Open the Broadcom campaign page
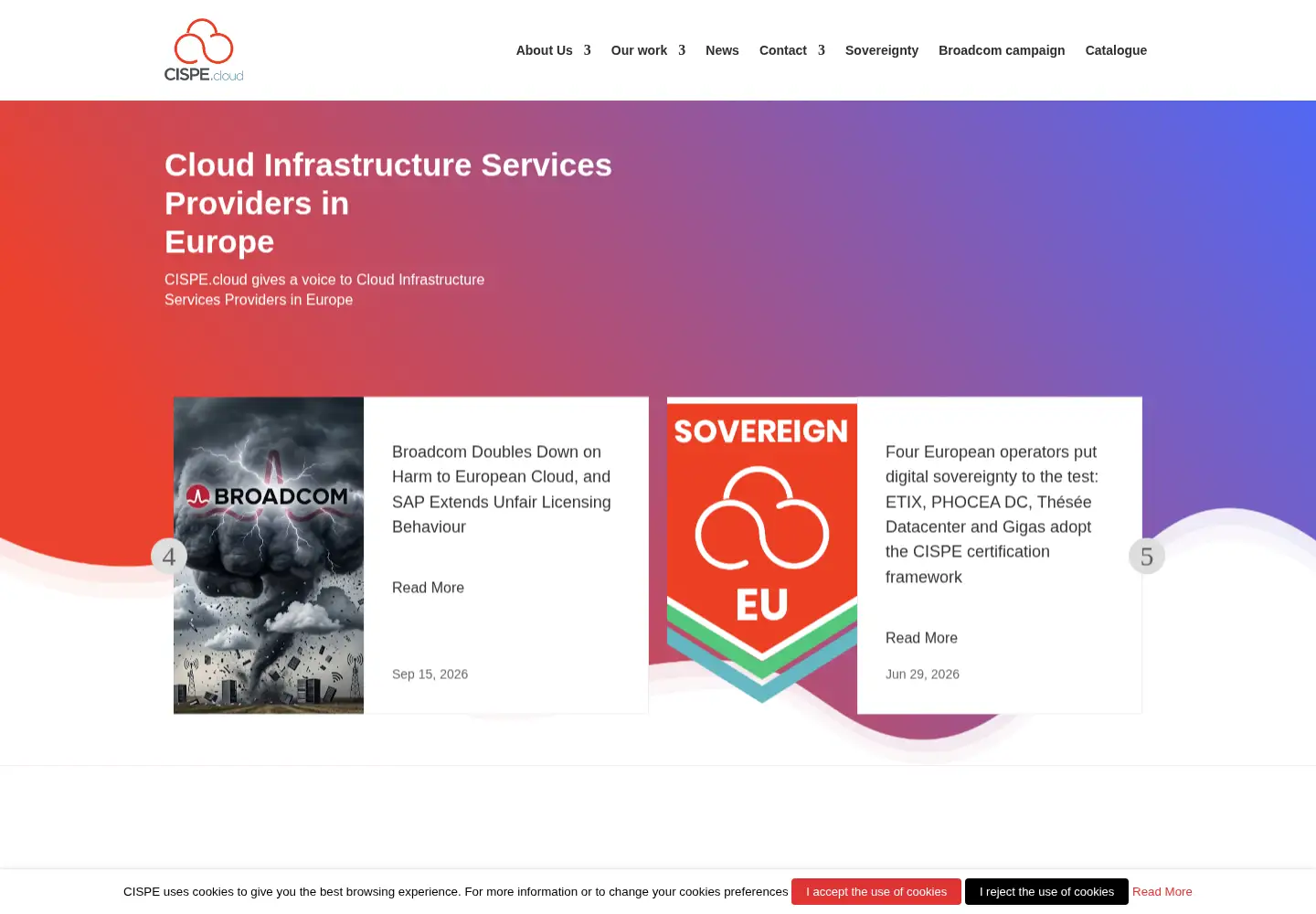 click(x=1002, y=50)
